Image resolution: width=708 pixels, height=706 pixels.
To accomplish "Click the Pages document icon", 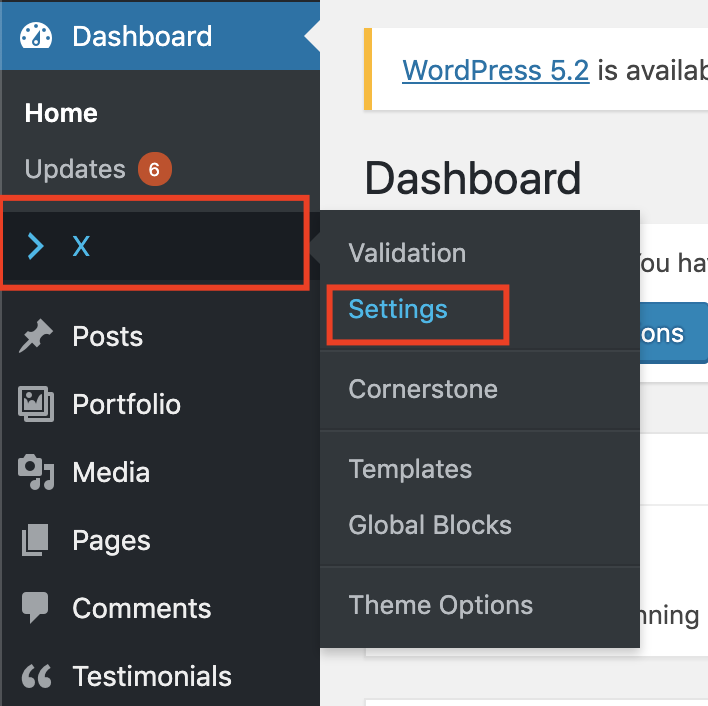I will point(37,541).
